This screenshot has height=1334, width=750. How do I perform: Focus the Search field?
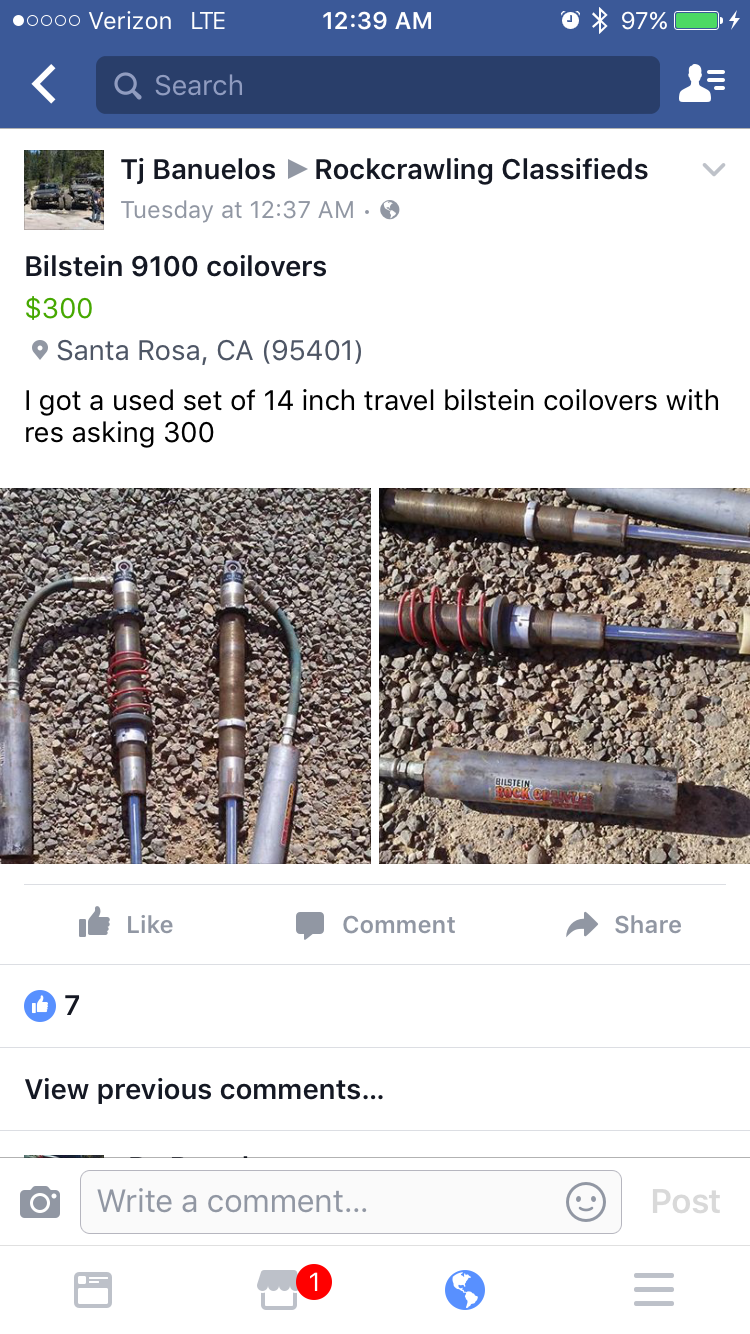tap(378, 85)
